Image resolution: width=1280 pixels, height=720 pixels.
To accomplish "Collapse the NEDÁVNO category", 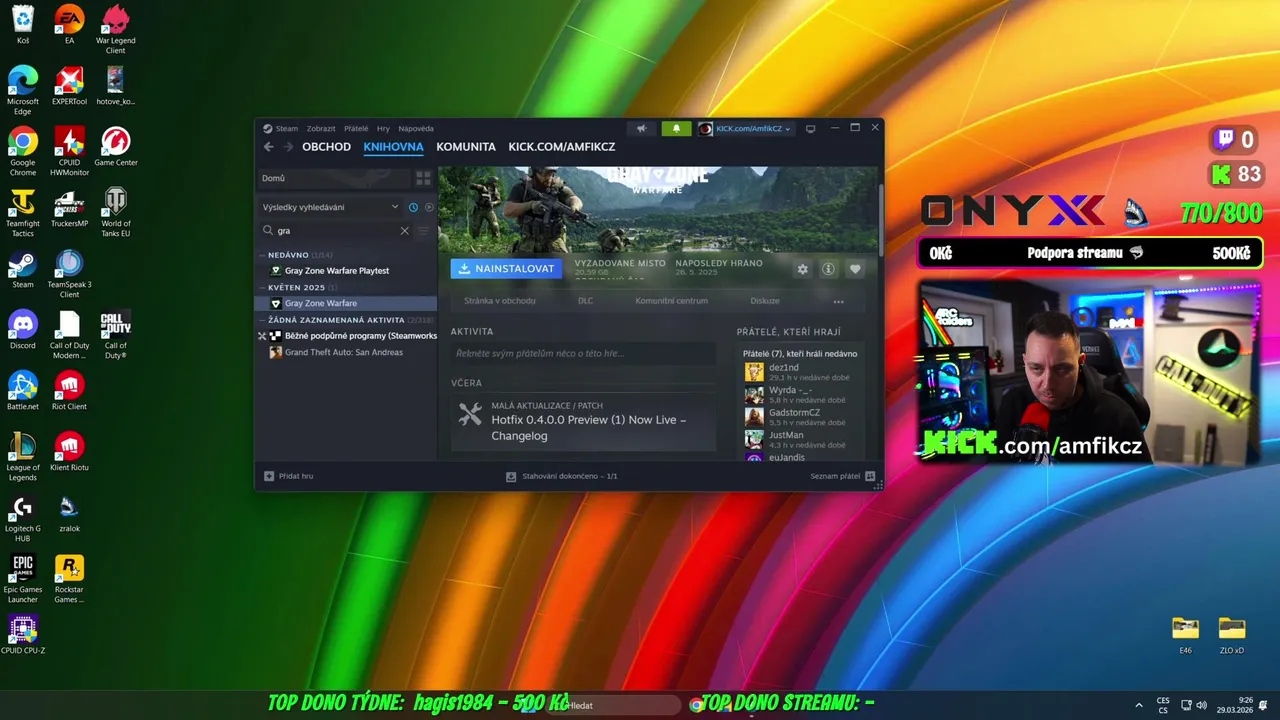I will coord(288,255).
